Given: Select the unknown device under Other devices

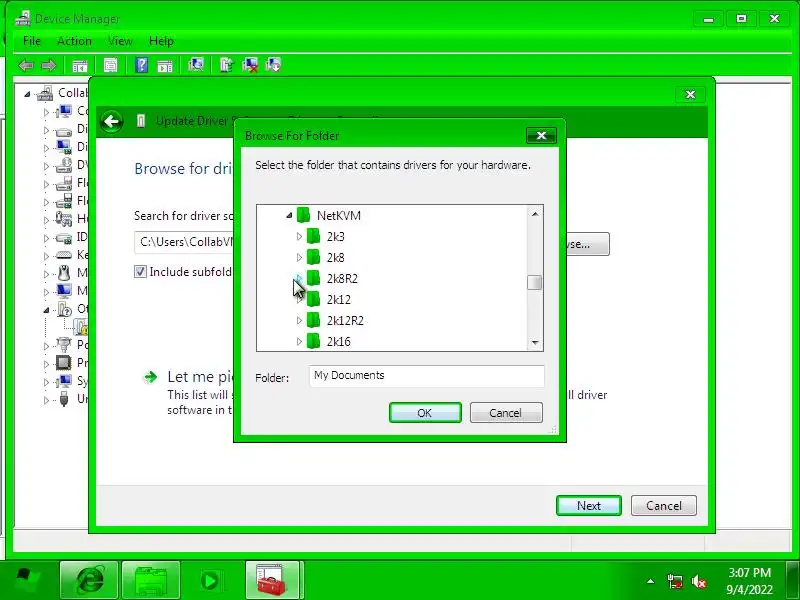Looking at the screenshot, I should click(x=81, y=328).
